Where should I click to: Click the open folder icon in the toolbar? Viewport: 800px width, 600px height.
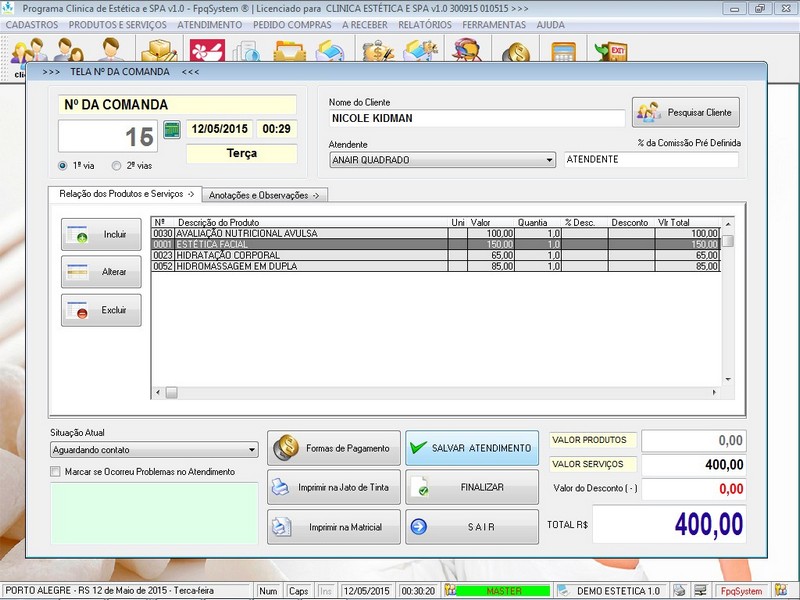click(x=289, y=51)
